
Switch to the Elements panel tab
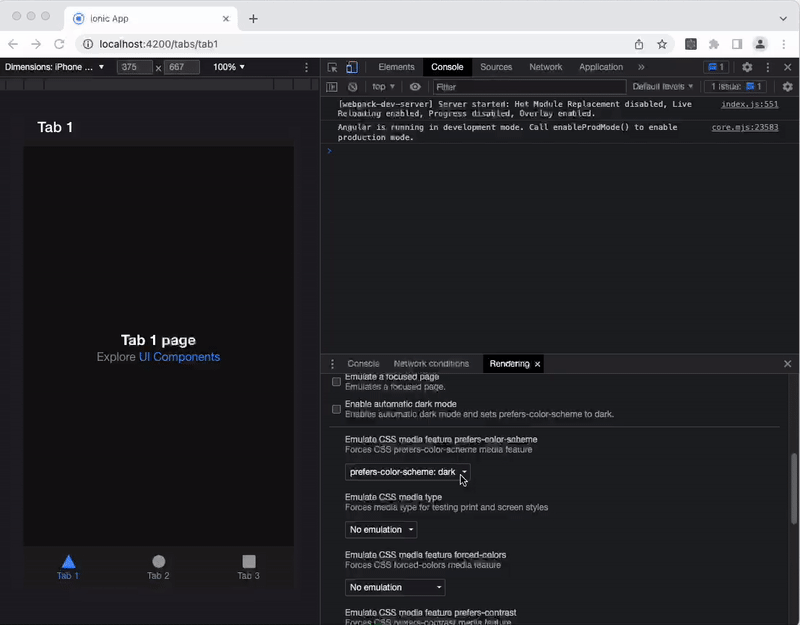(x=396, y=67)
